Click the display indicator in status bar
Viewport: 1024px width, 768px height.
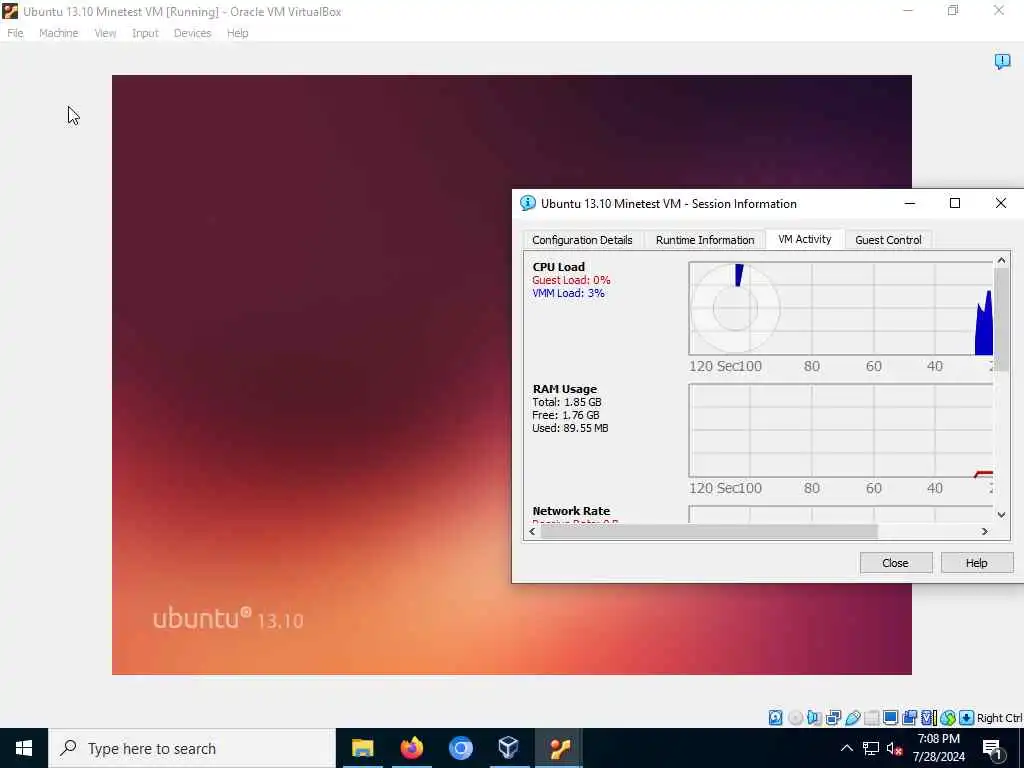tap(890, 718)
